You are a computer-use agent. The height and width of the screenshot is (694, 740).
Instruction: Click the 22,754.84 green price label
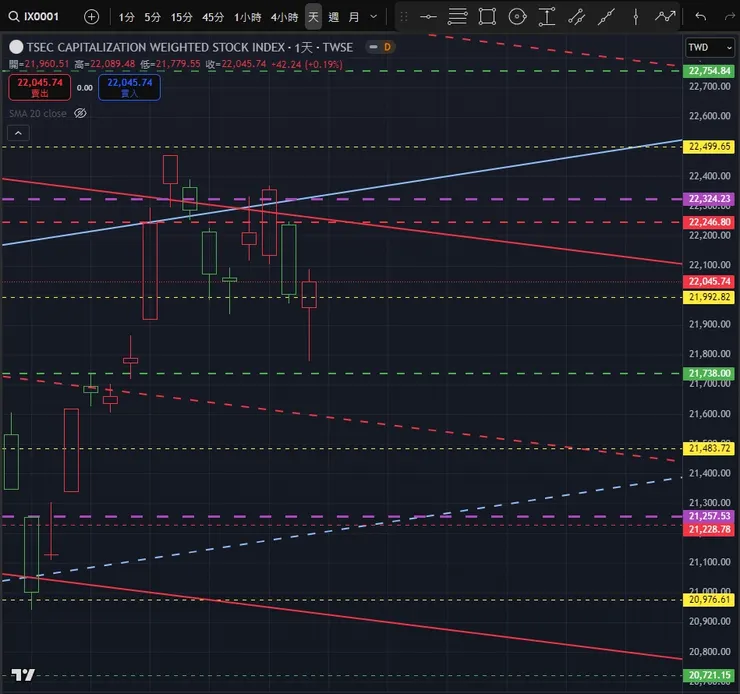(x=709, y=71)
